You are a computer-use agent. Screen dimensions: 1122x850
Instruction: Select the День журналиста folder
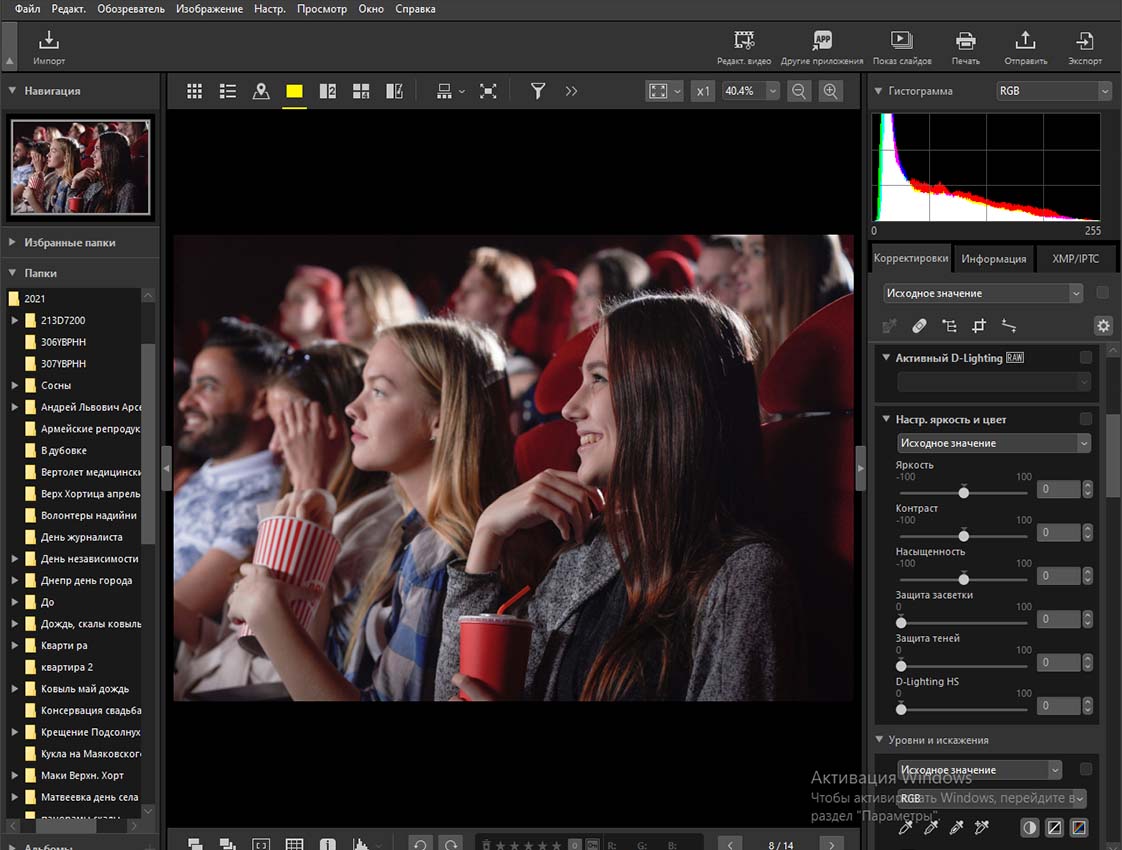(82, 537)
